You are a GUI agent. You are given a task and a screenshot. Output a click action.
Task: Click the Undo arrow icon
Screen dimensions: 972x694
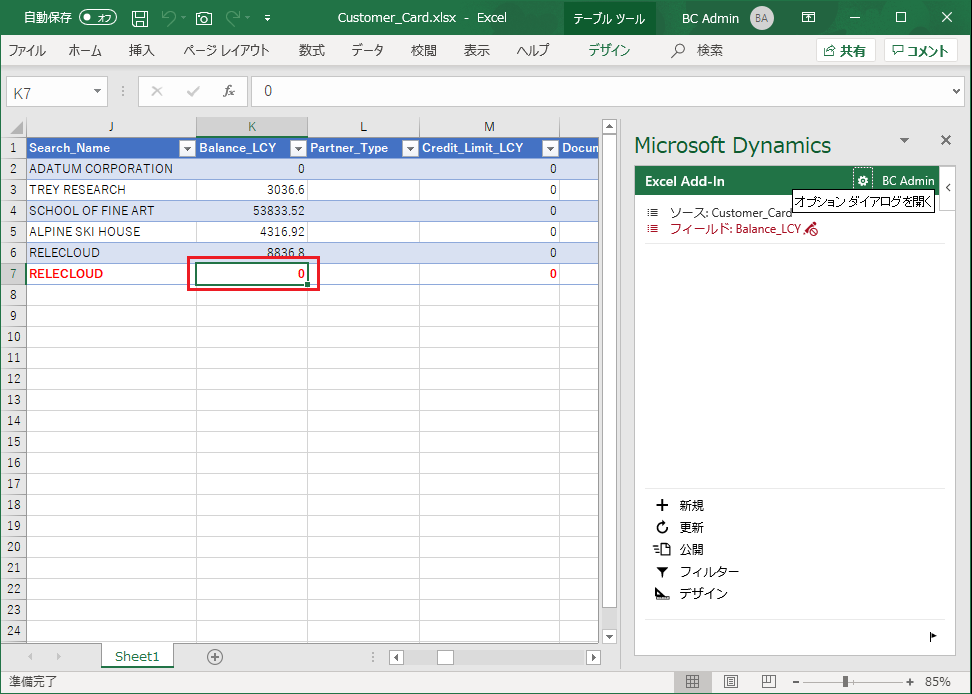(x=168, y=18)
